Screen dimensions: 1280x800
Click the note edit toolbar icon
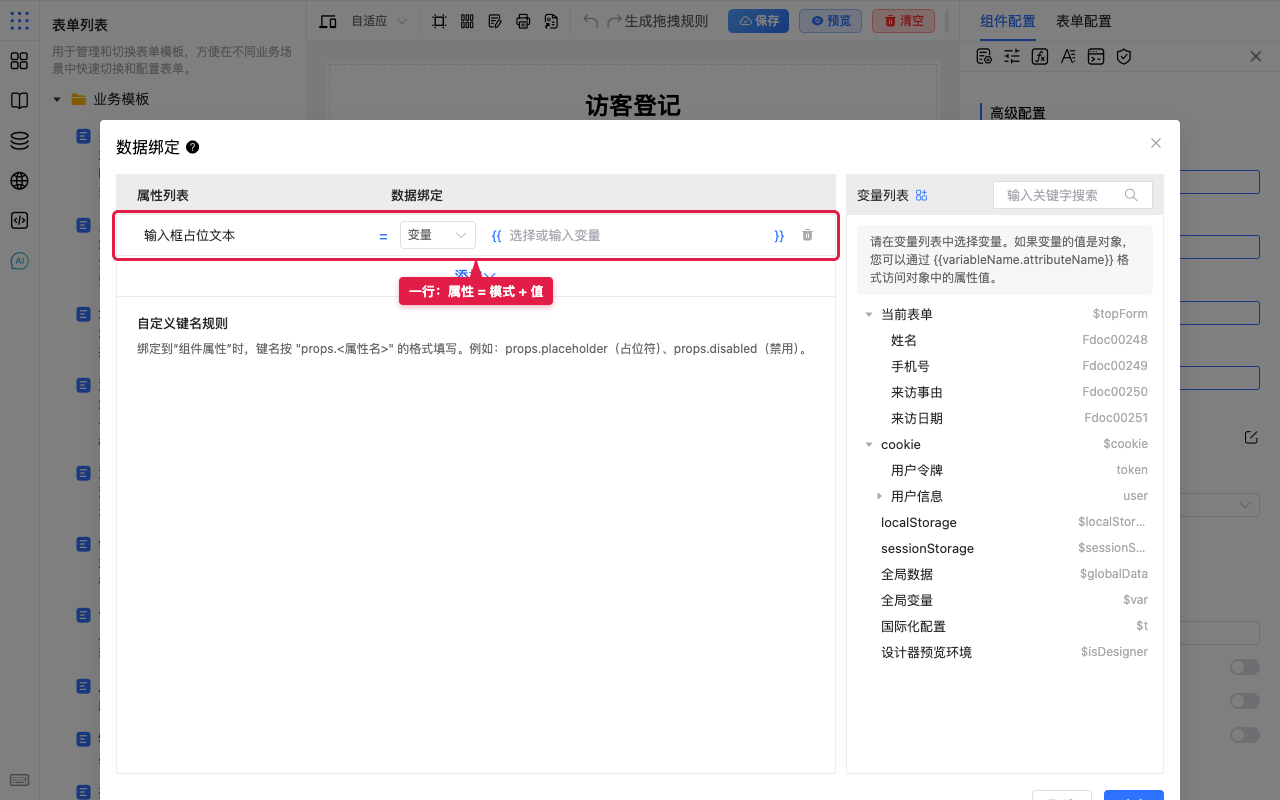click(x=495, y=21)
